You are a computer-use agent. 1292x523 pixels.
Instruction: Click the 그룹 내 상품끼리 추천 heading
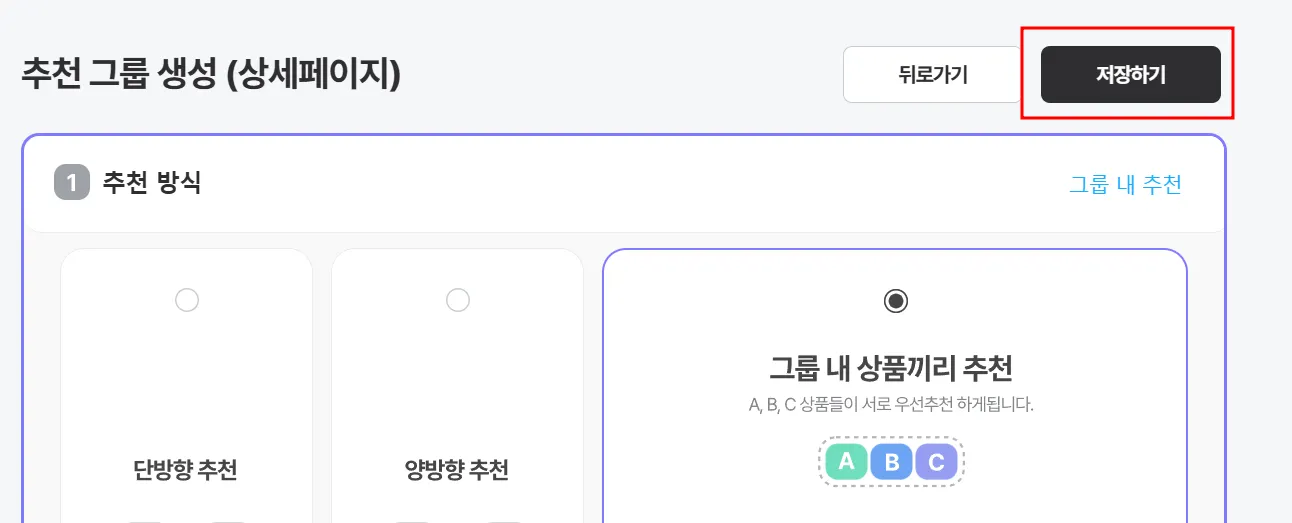click(x=891, y=368)
